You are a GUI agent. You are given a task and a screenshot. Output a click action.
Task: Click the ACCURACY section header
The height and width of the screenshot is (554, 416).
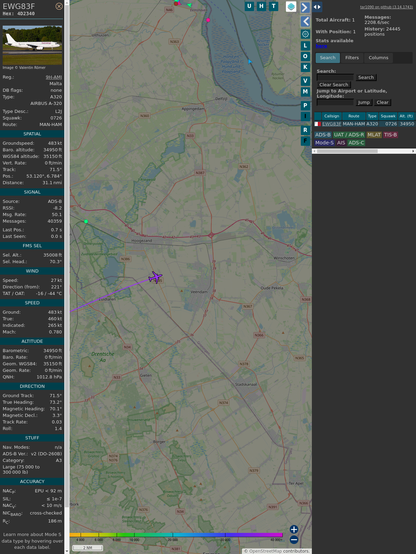(x=32, y=482)
